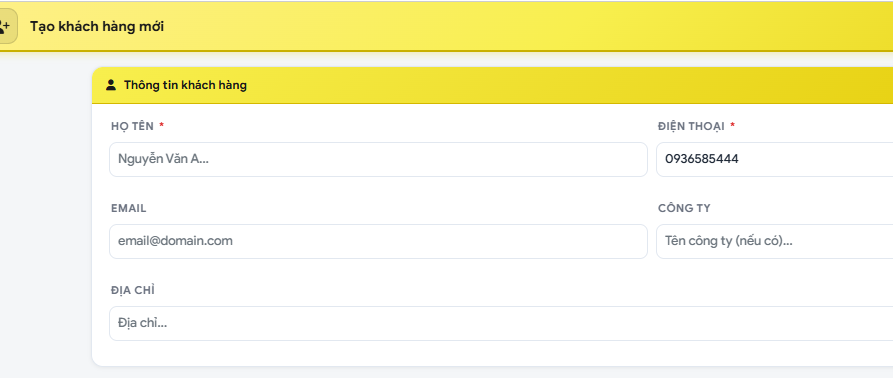Click the HỌ TÊN field label
The image size is (893, 378).
132,126
